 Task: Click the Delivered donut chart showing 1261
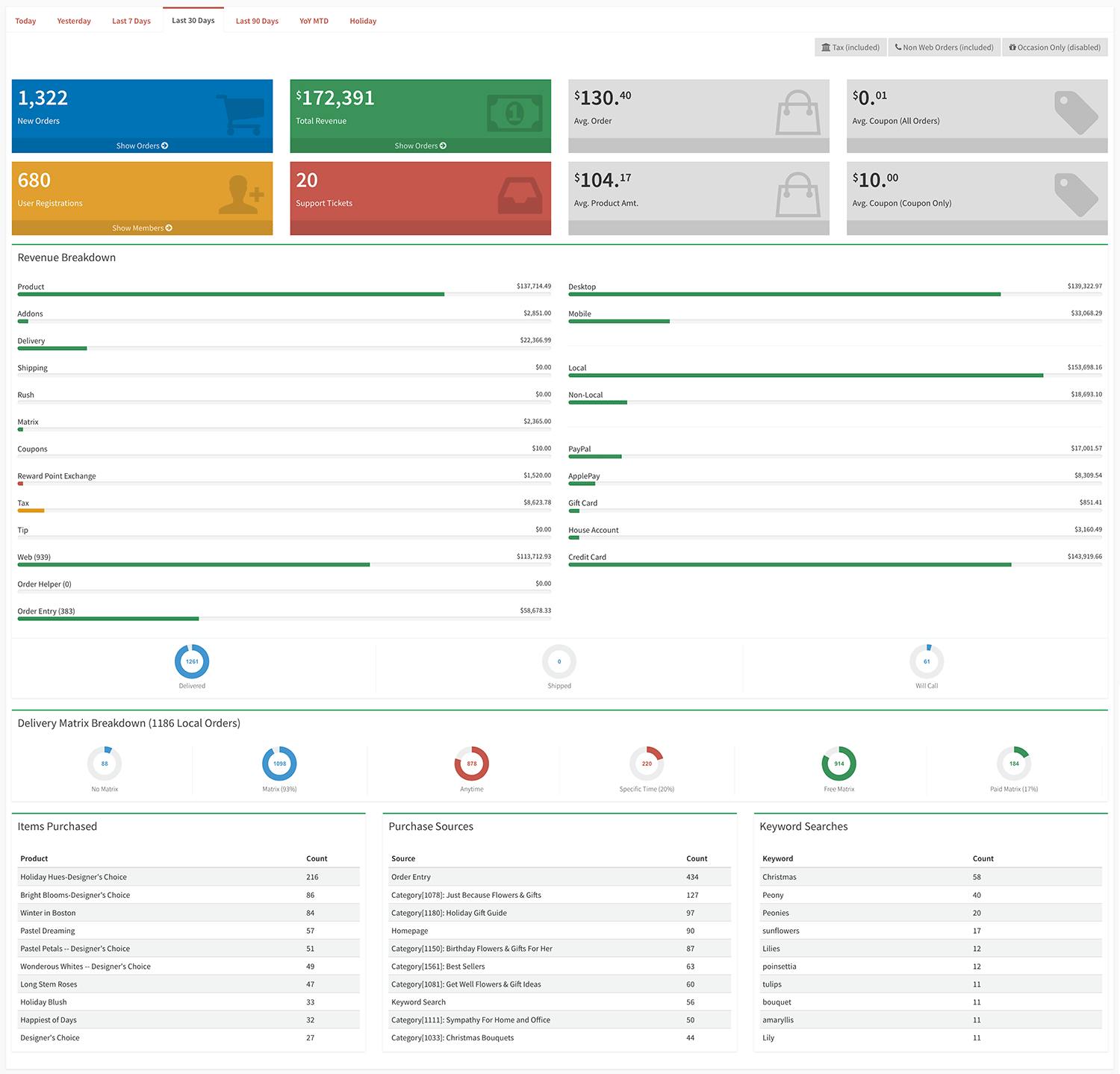point(192,661)
